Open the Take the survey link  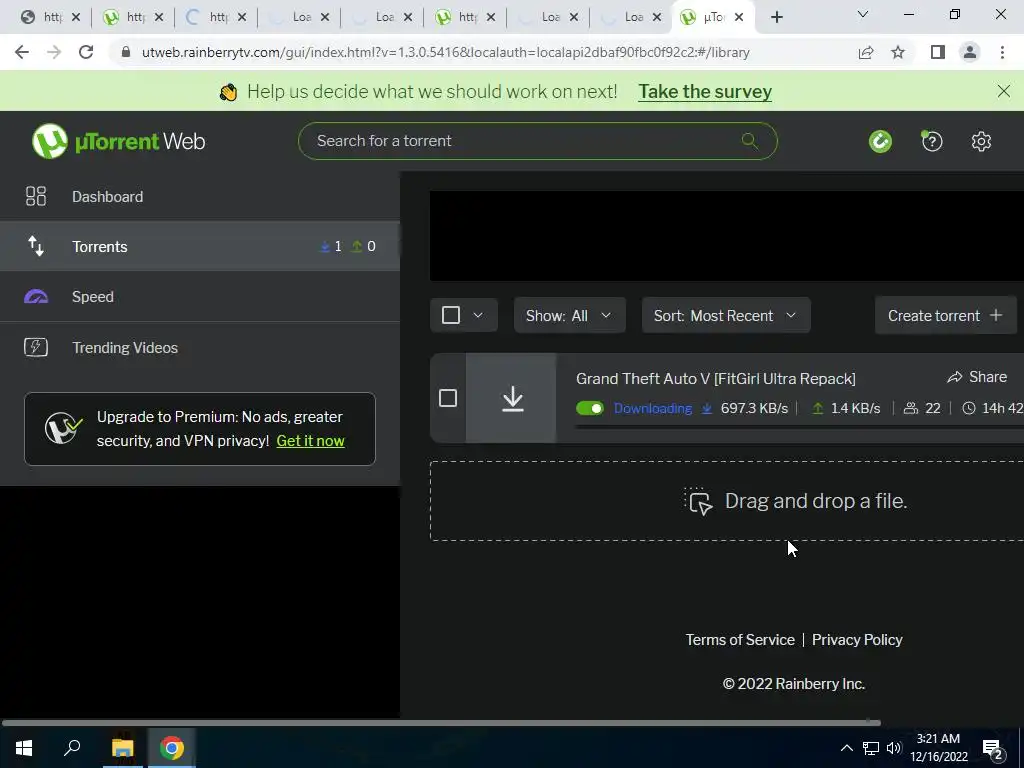tap(705, 91)
